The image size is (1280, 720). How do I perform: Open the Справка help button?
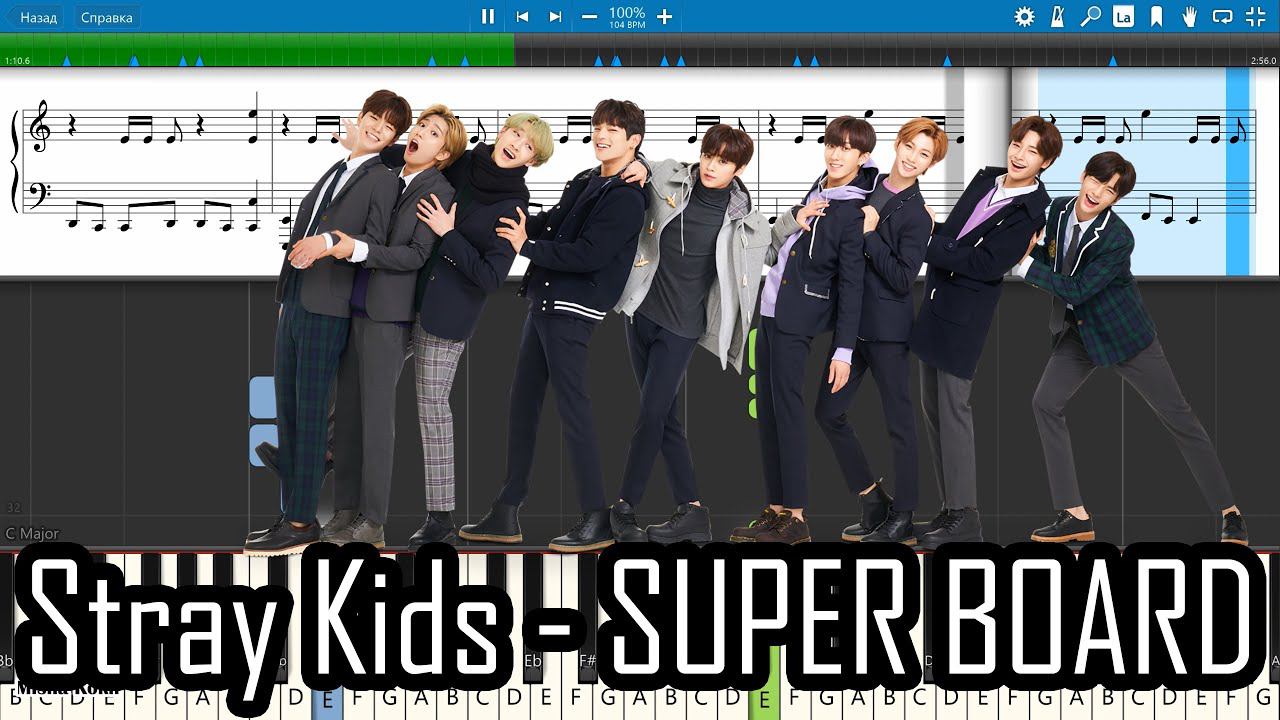pos(106,17)
